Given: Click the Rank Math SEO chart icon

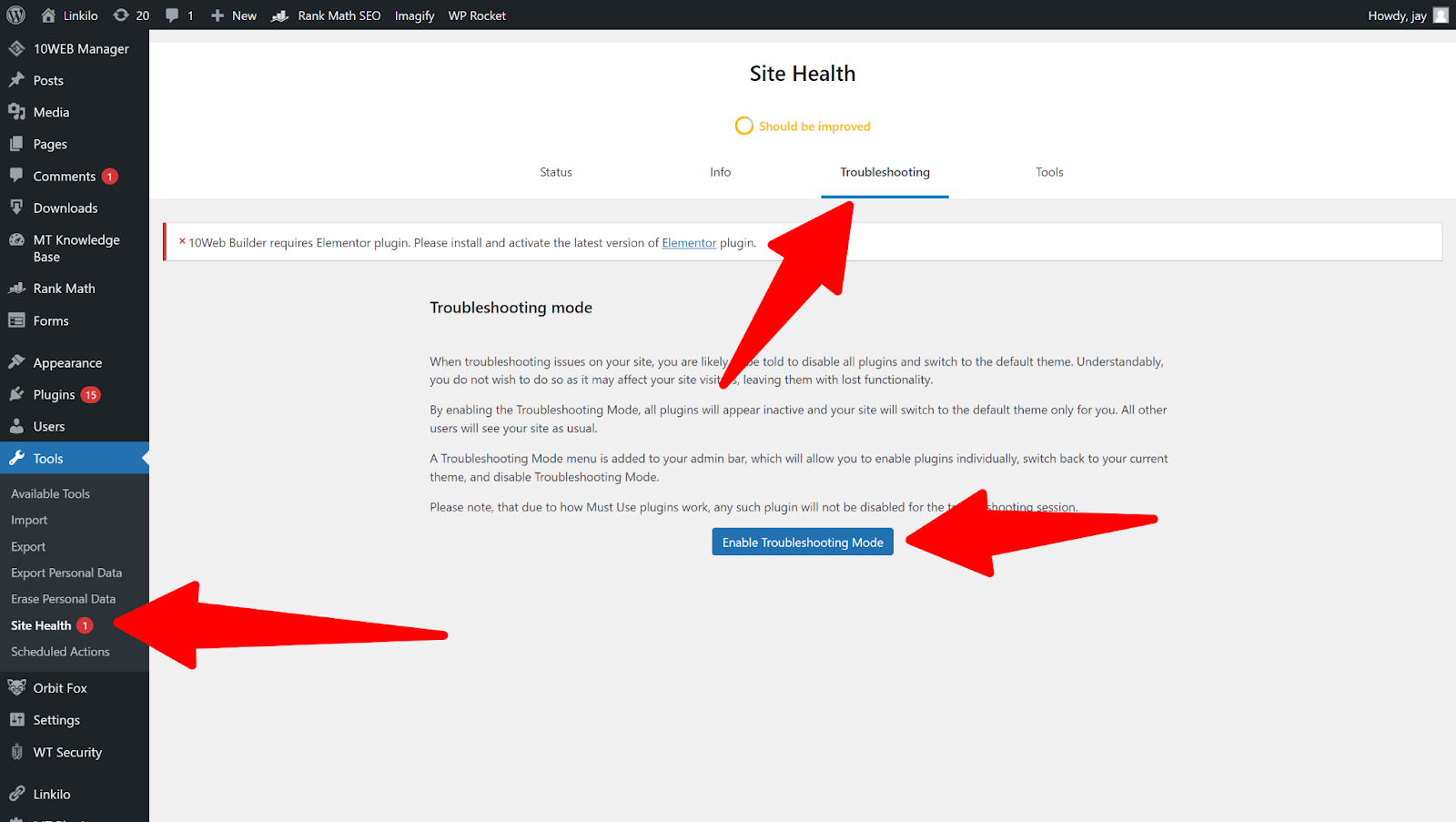Looking at the screenshot, I should click(280, 15).
